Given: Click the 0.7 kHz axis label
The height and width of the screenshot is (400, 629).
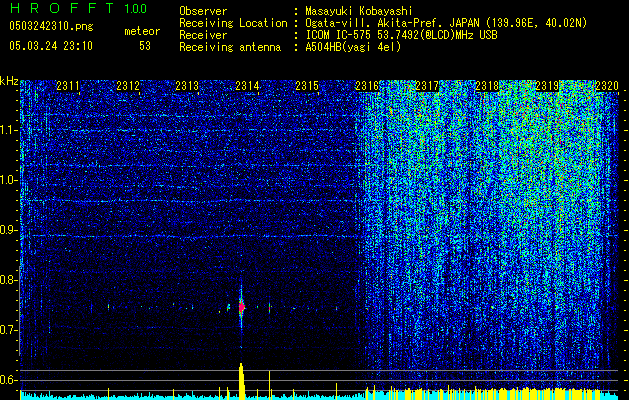Looking at the screenshot, I should click(x=9, y=330).
